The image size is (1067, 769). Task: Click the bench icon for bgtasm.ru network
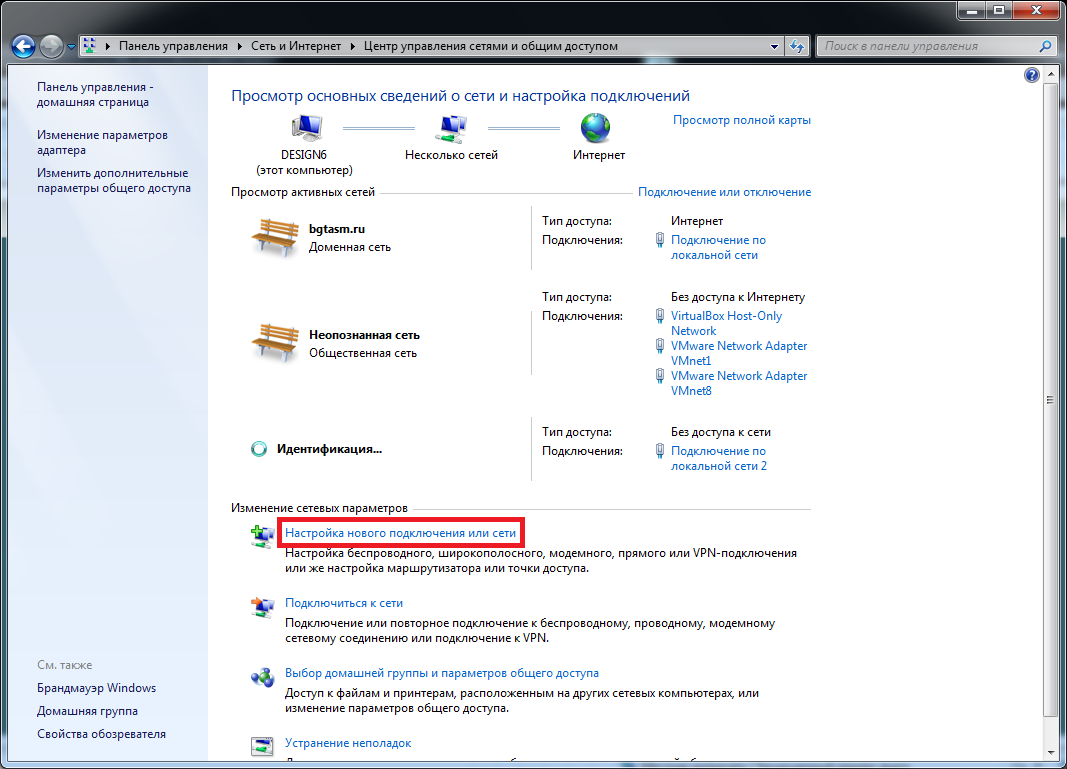click(275, 238)
